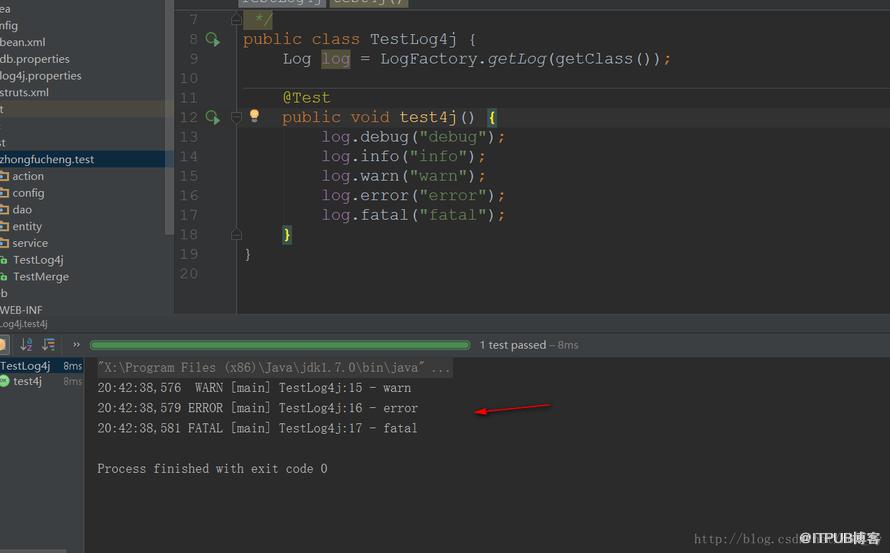Image resolution: width=890 pixels, height=553 pixels.
Task: Collapse the test4j method fold marker
Action: pos(237,118)
